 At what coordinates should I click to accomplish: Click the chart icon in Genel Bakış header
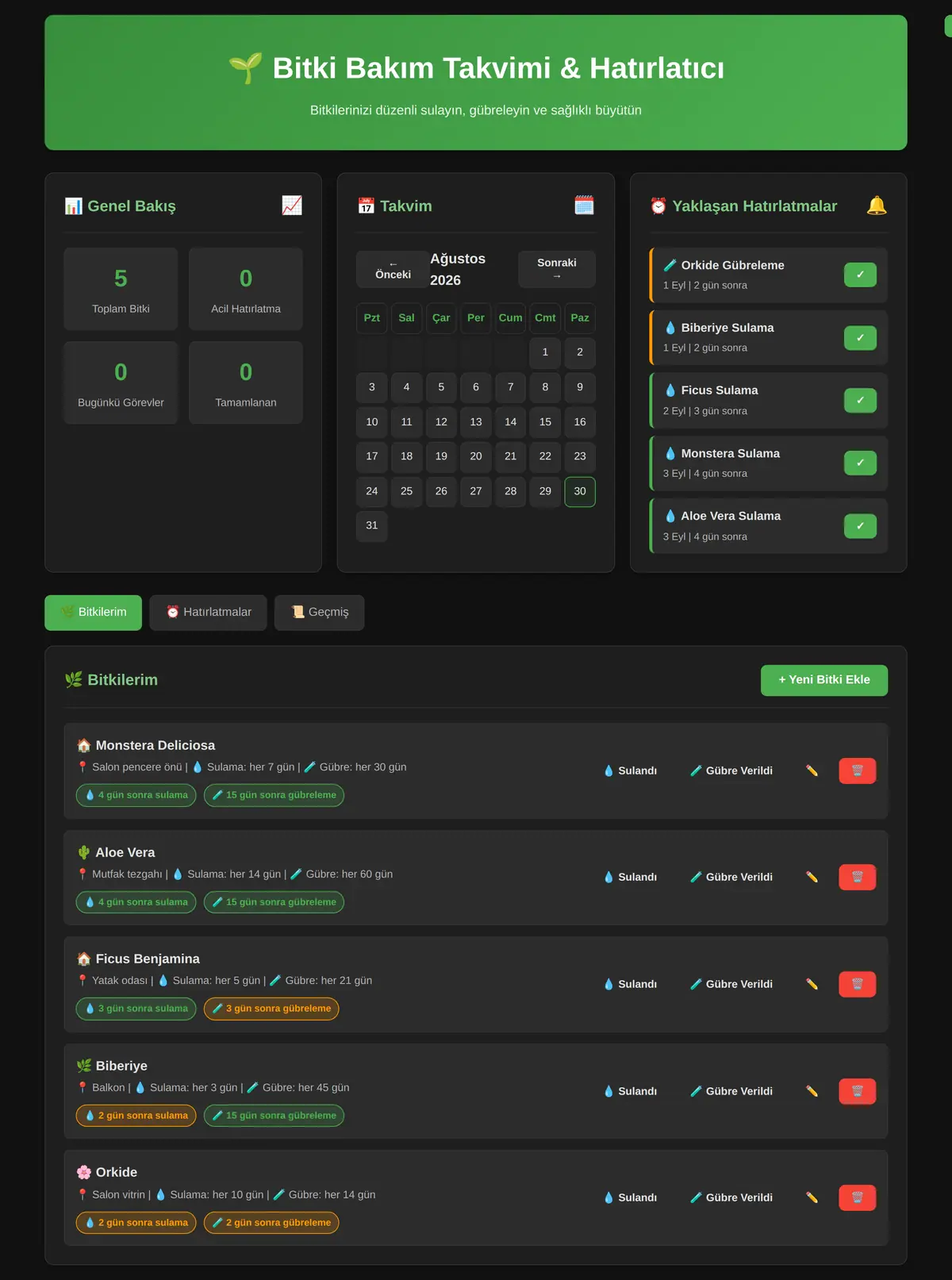(x=292, y=206)
